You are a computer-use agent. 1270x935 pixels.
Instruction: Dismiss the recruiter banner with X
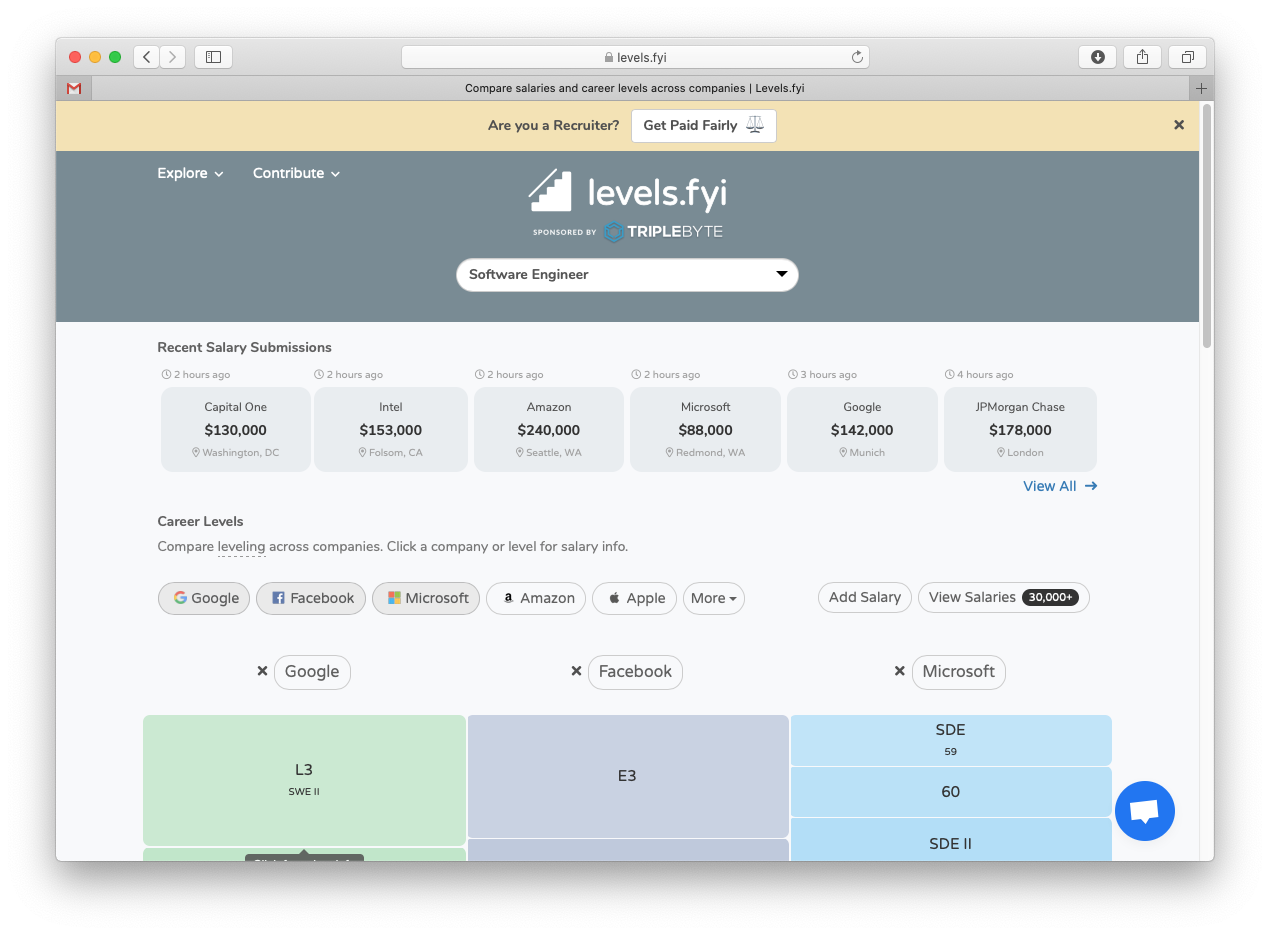[1179, 125]
